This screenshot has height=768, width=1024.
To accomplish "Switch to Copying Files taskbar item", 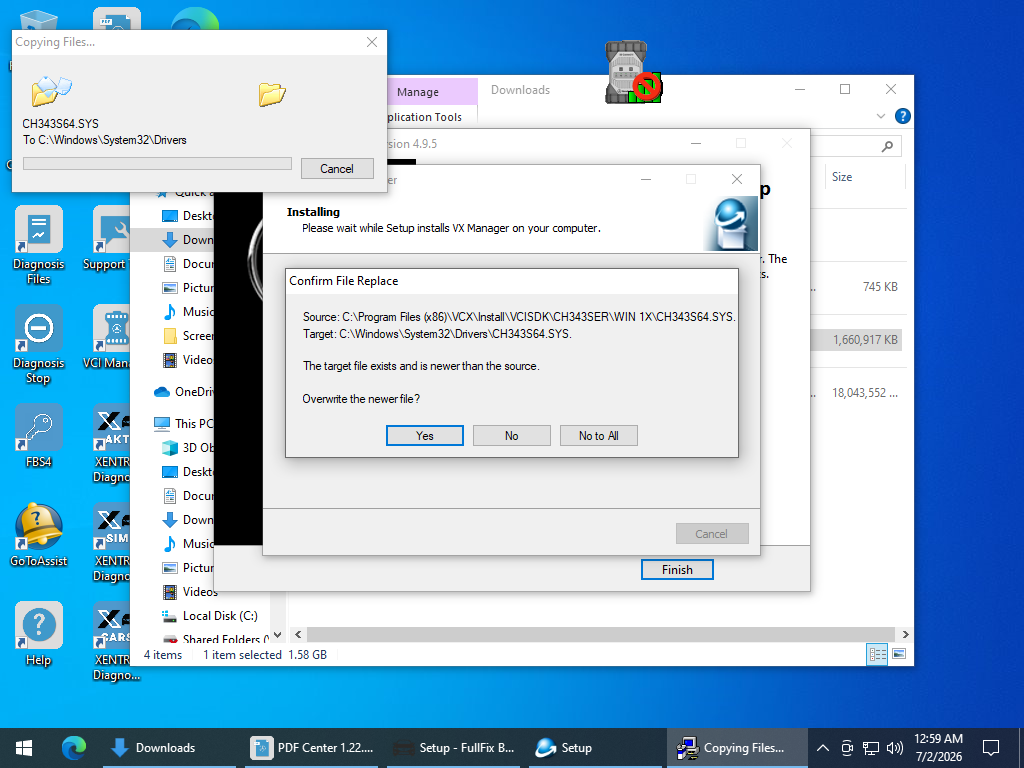I will tap(737, 748).
